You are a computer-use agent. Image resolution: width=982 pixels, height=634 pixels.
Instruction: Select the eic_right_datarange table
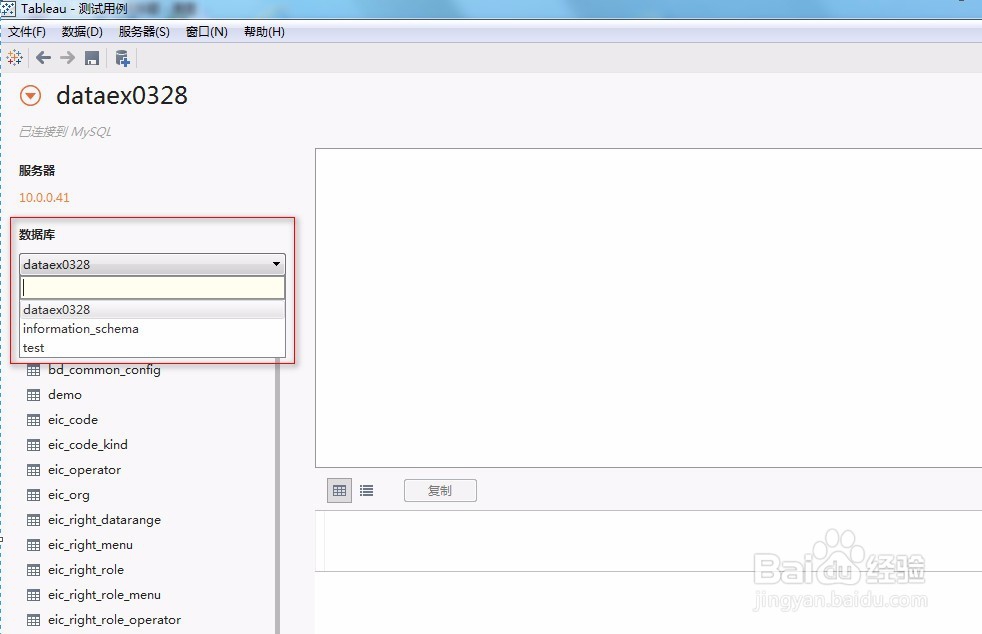click(x=105, y=520)
